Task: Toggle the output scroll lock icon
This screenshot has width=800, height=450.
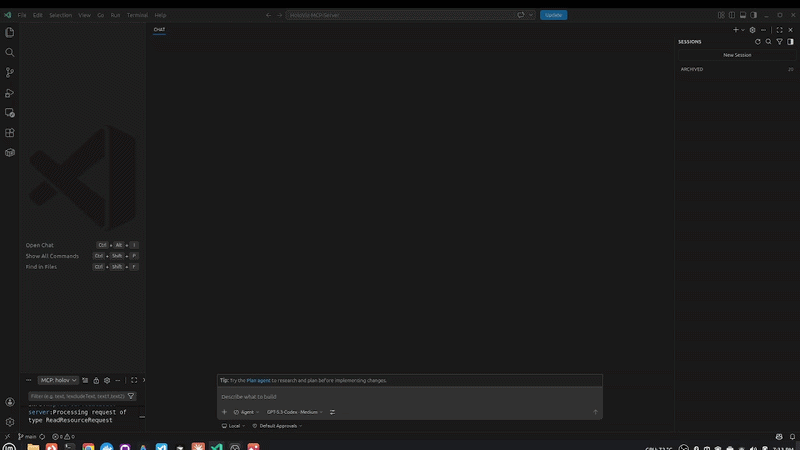Action: pyautogui.click(x=96, y=380)
